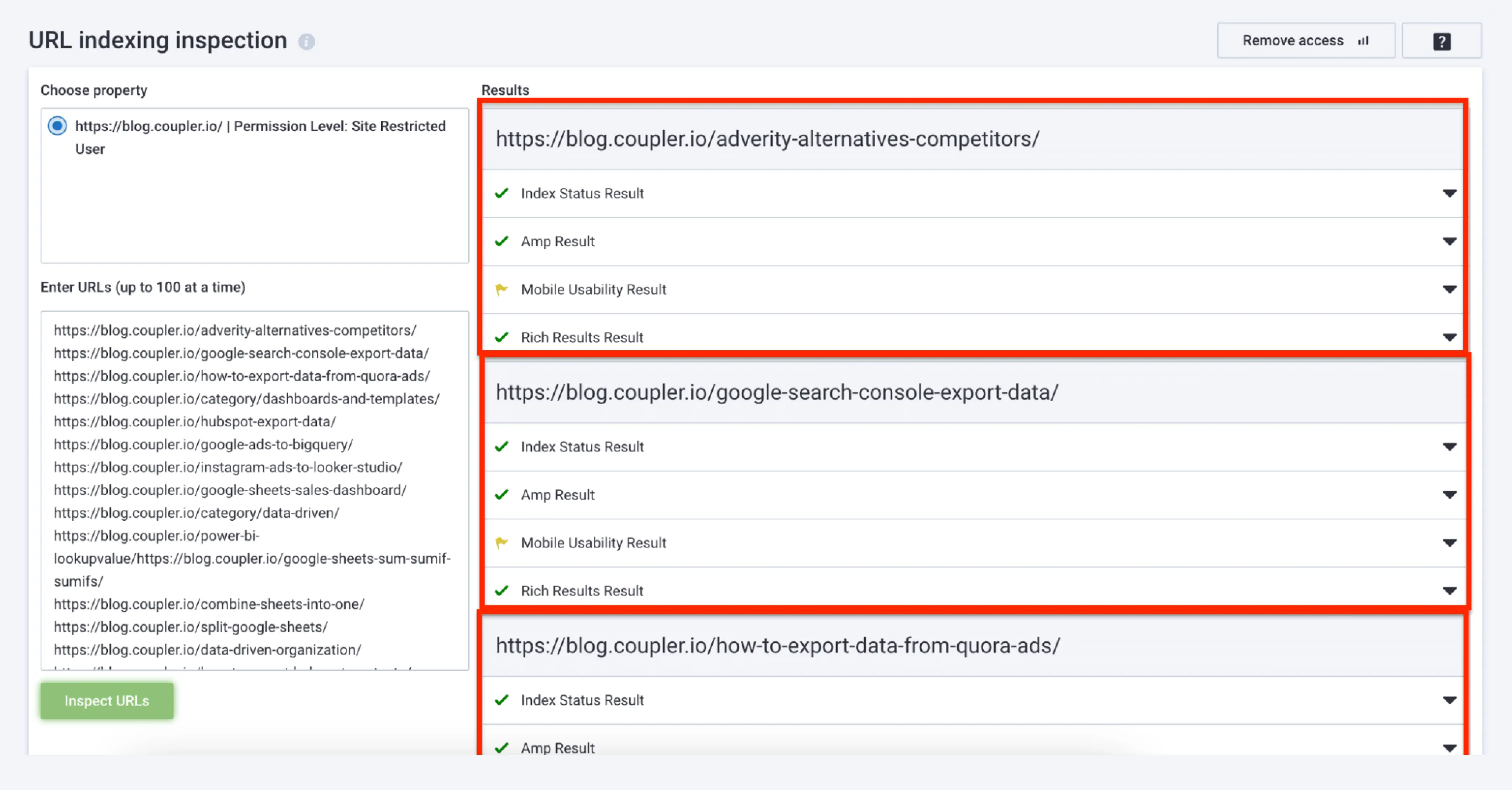Click the category/dashboards-and-templates URL line
1512x790 pixels.
(247, 399)
